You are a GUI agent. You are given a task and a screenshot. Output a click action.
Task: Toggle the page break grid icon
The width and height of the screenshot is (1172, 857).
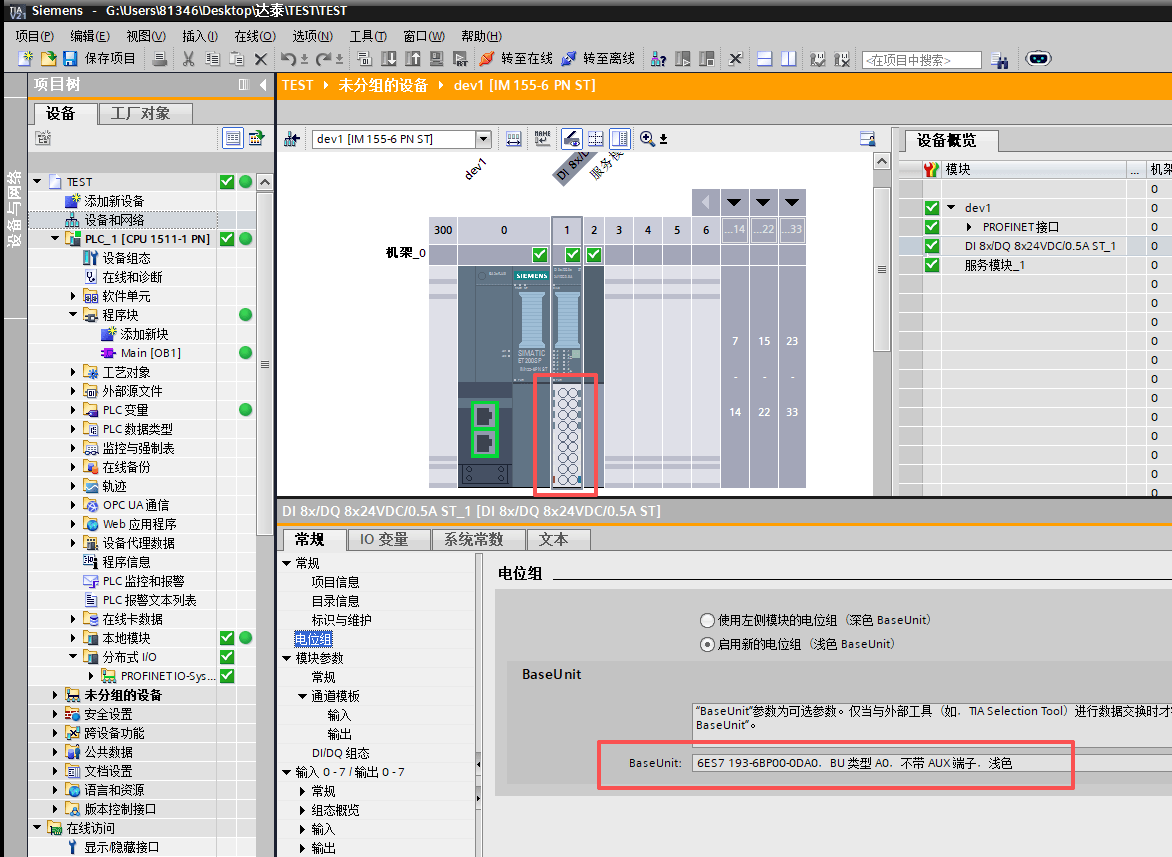click(x=596, y=138)
